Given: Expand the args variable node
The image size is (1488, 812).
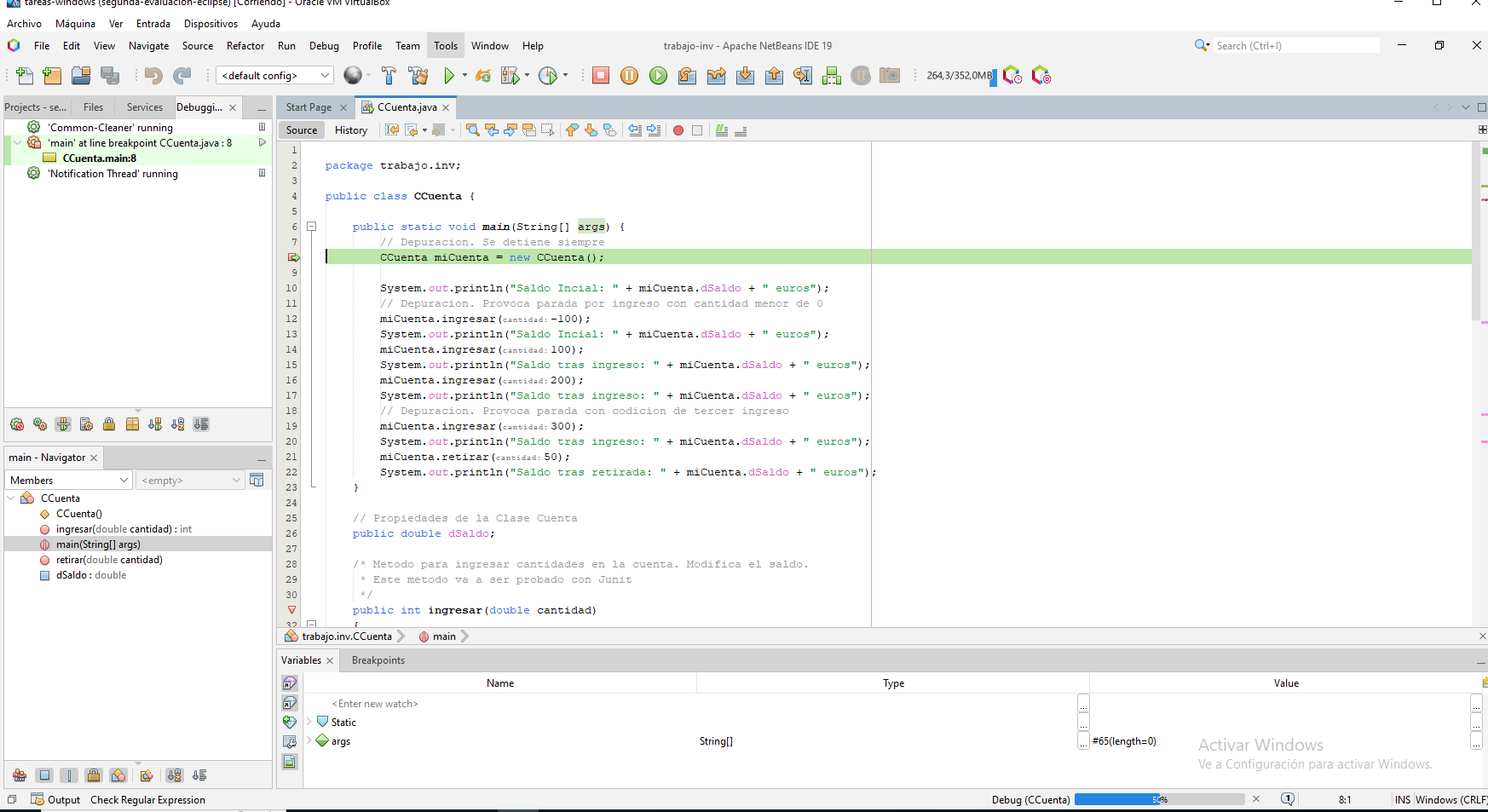Looking at the screenshot, I should 309,741.
